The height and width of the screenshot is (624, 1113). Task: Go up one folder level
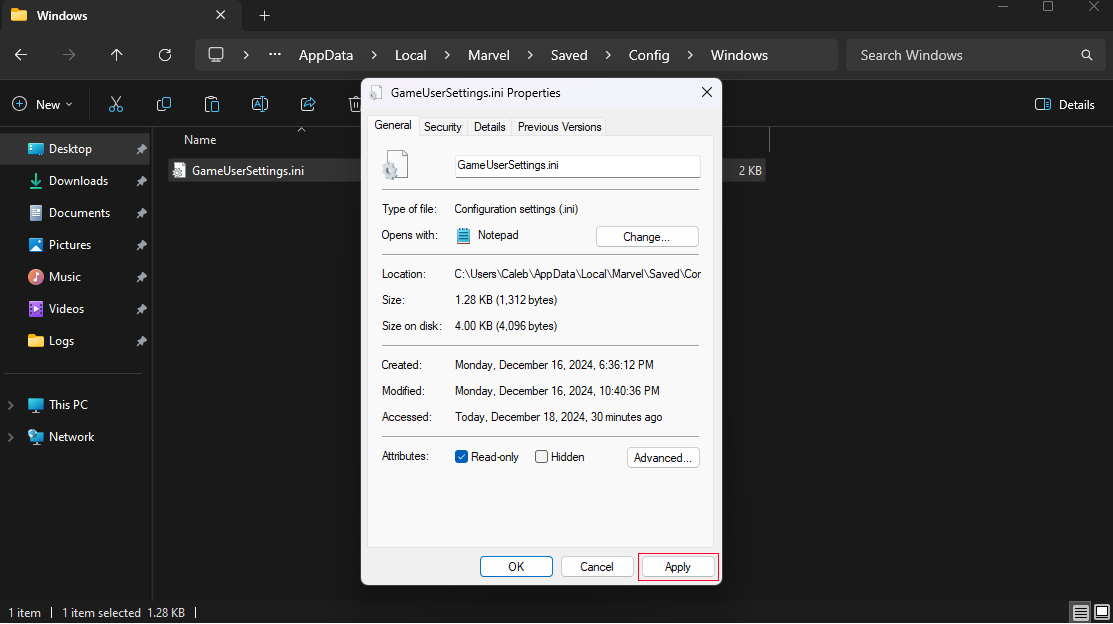116,55
